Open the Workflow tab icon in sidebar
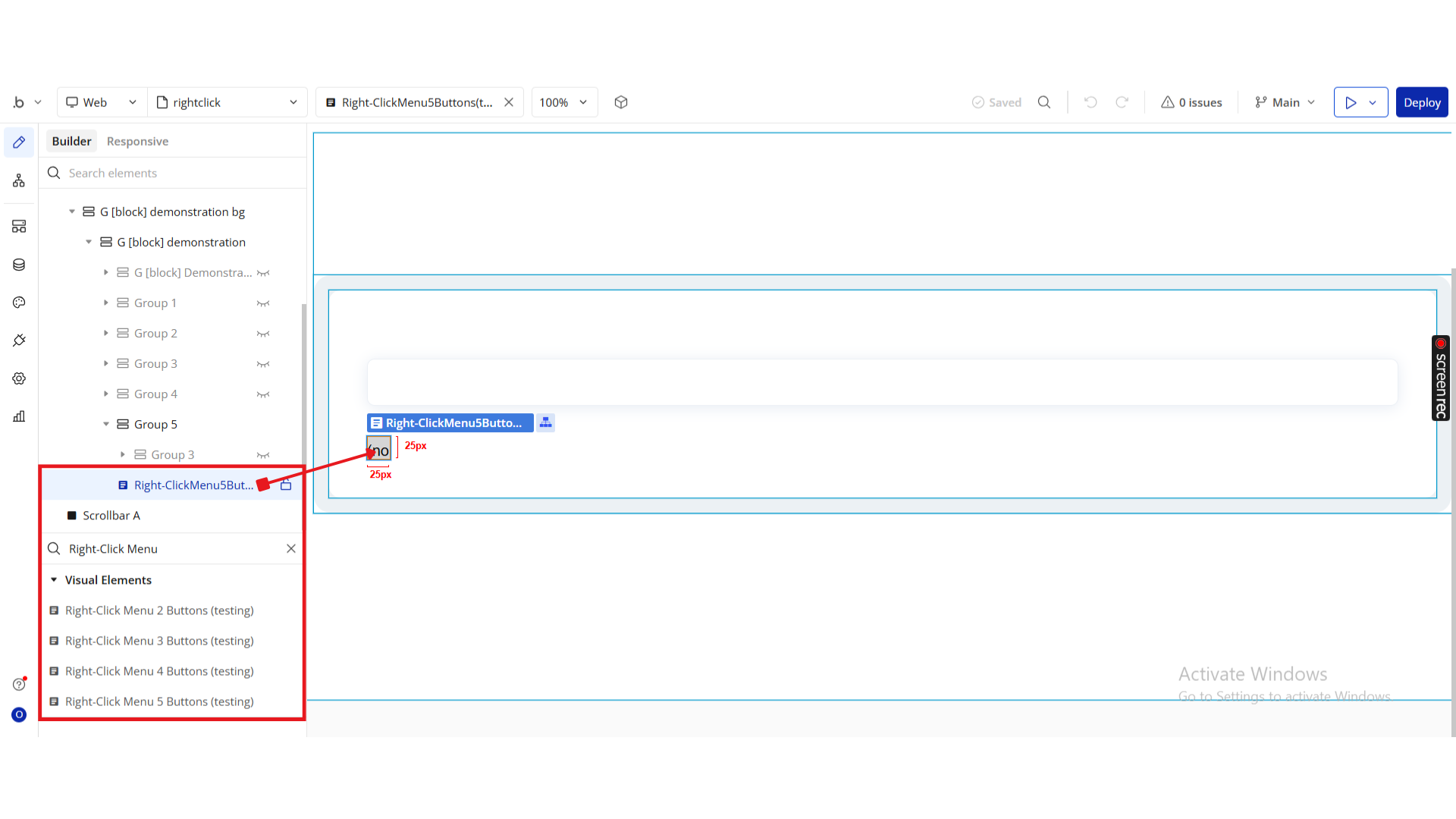This screenshot has width=1456, height=819. [x=19, y=180]
